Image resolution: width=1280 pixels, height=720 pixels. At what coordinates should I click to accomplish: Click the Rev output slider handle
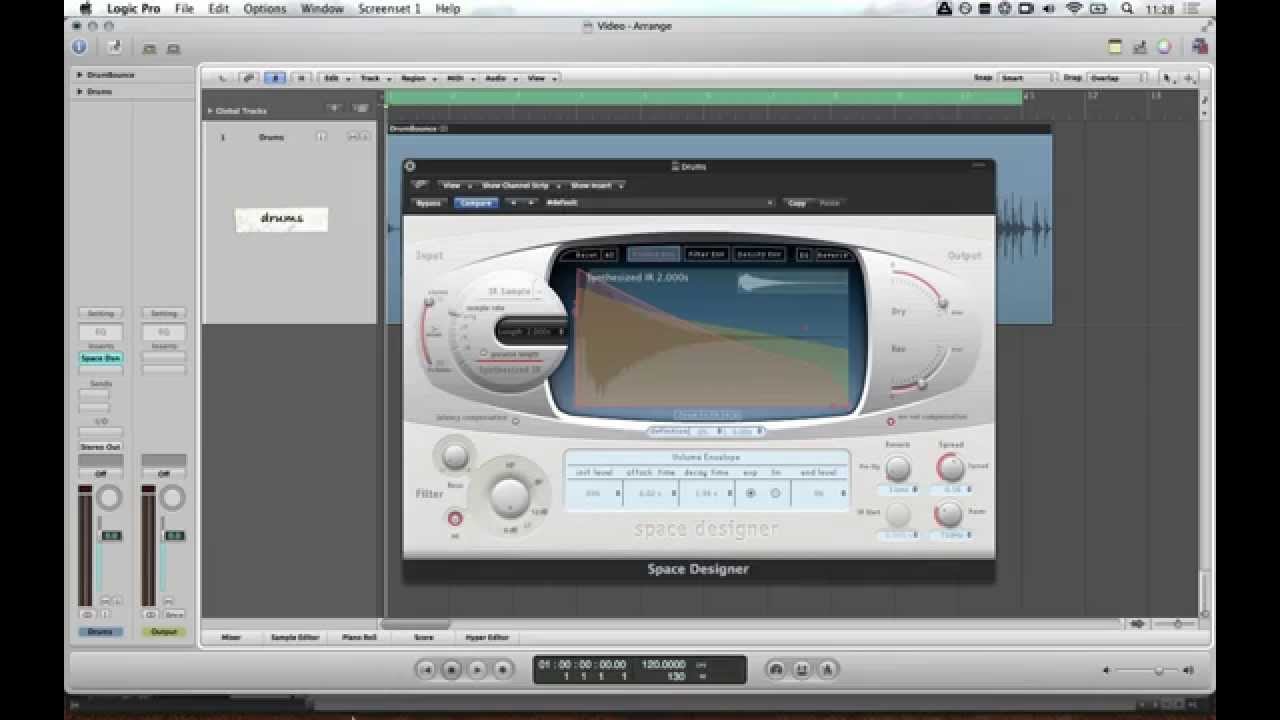click(x=921, y=384)
